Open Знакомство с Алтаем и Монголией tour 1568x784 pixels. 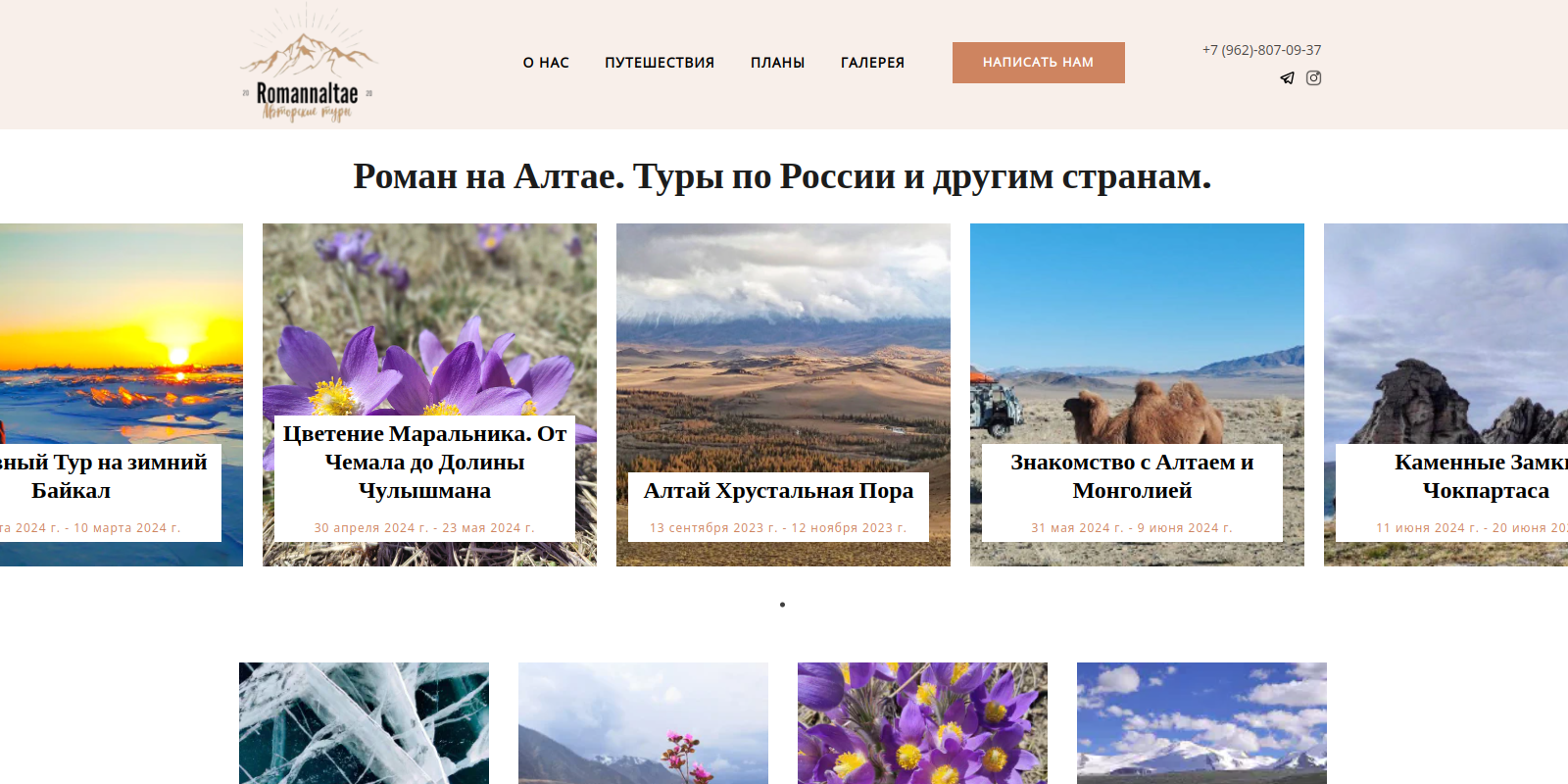pos(1137,395)
